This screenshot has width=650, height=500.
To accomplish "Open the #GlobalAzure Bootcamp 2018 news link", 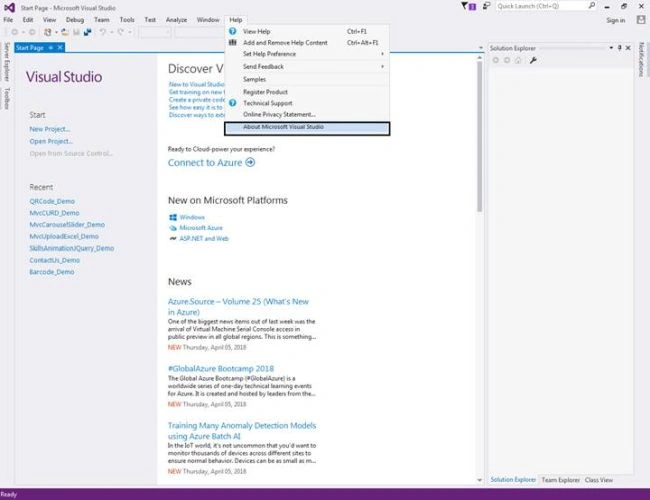I will [221, 369].
